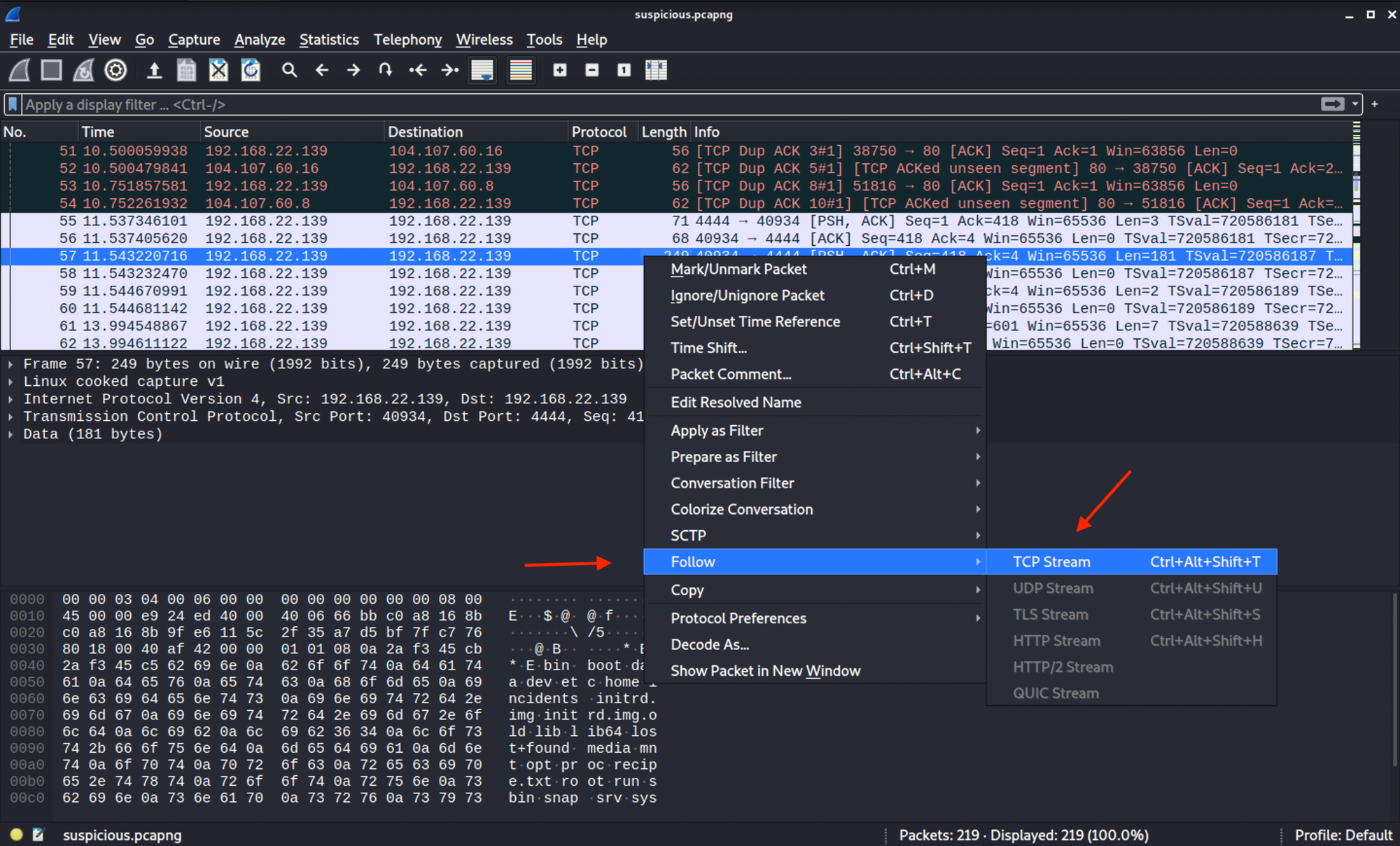Select Ignore/Unignore Packet
The width and height of the screenshot is (1400, 846).
[815, 296]
